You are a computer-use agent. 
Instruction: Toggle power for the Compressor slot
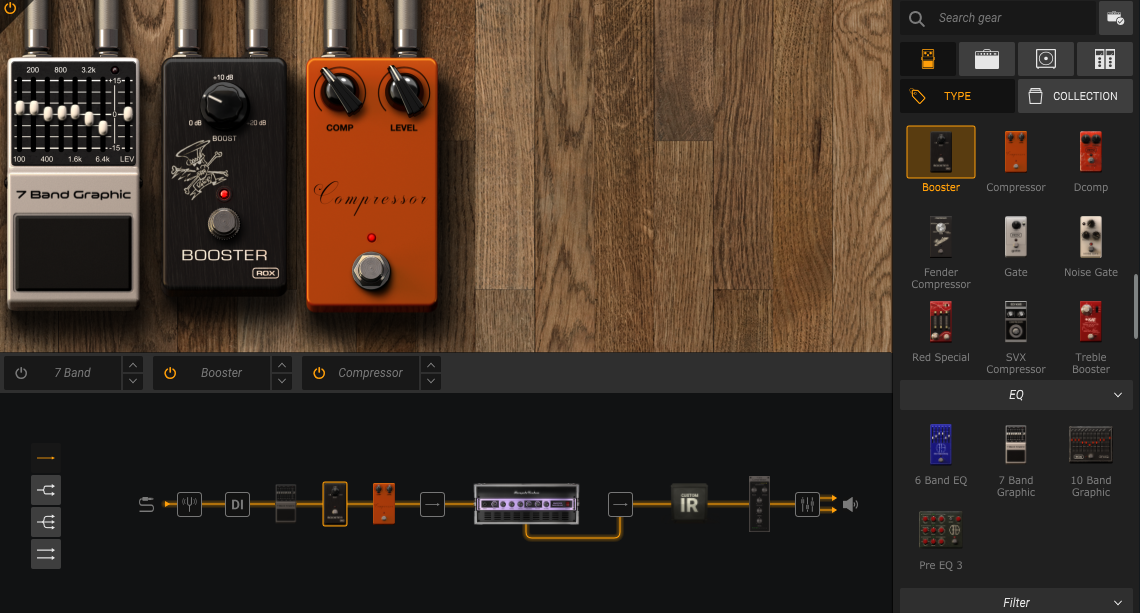[x=319, y=373]
